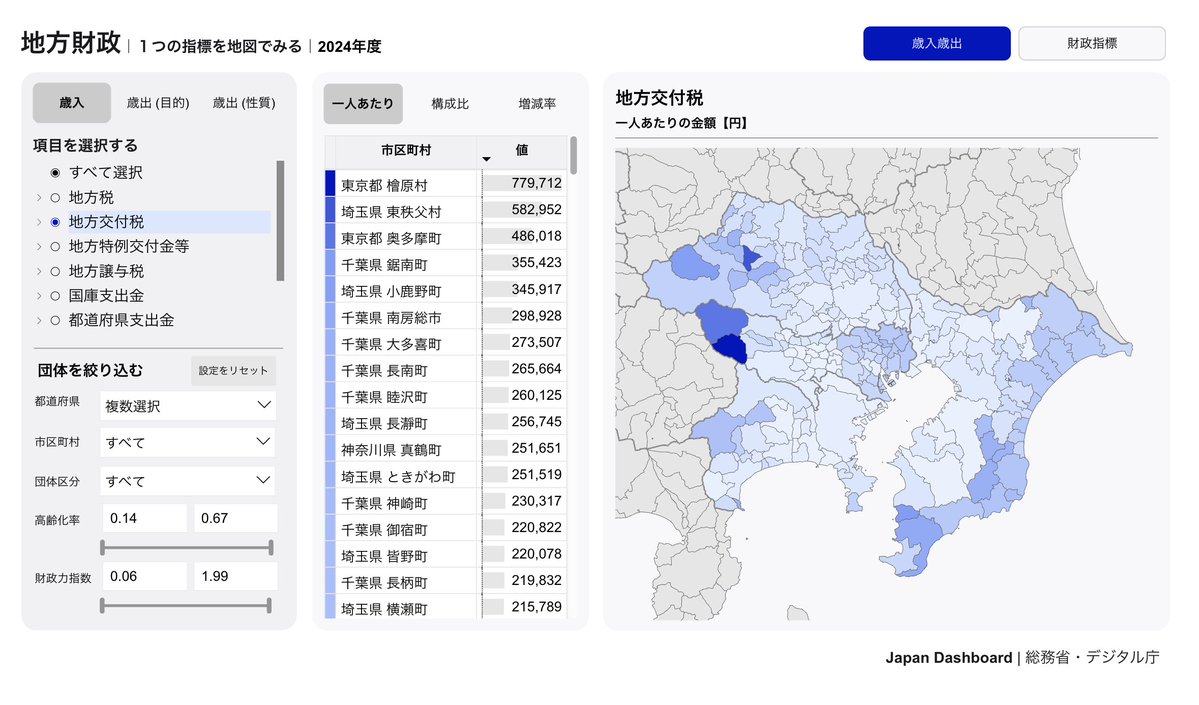Open the 市区町村 filter dropdown

(x=188, y=442)
